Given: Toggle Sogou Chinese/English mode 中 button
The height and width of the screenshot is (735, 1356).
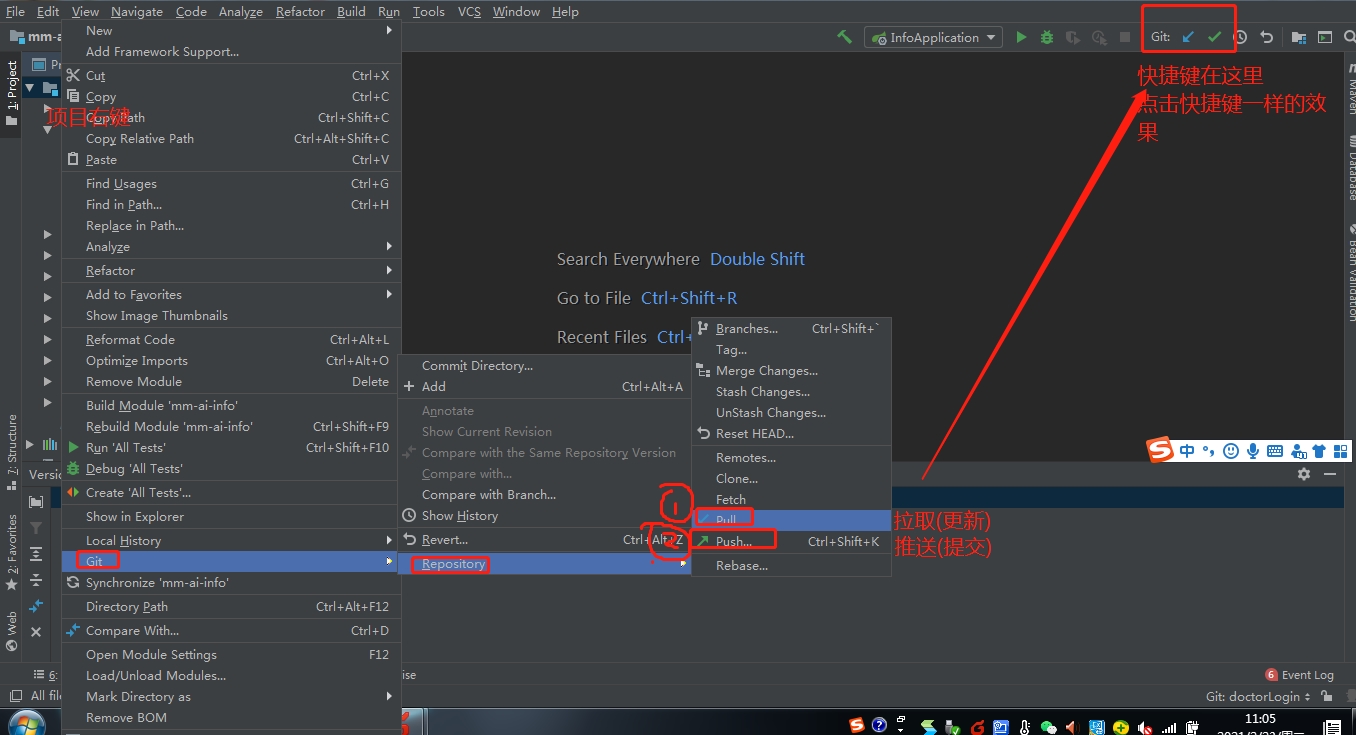Looking at the screenshot, I should point(1187,451).
